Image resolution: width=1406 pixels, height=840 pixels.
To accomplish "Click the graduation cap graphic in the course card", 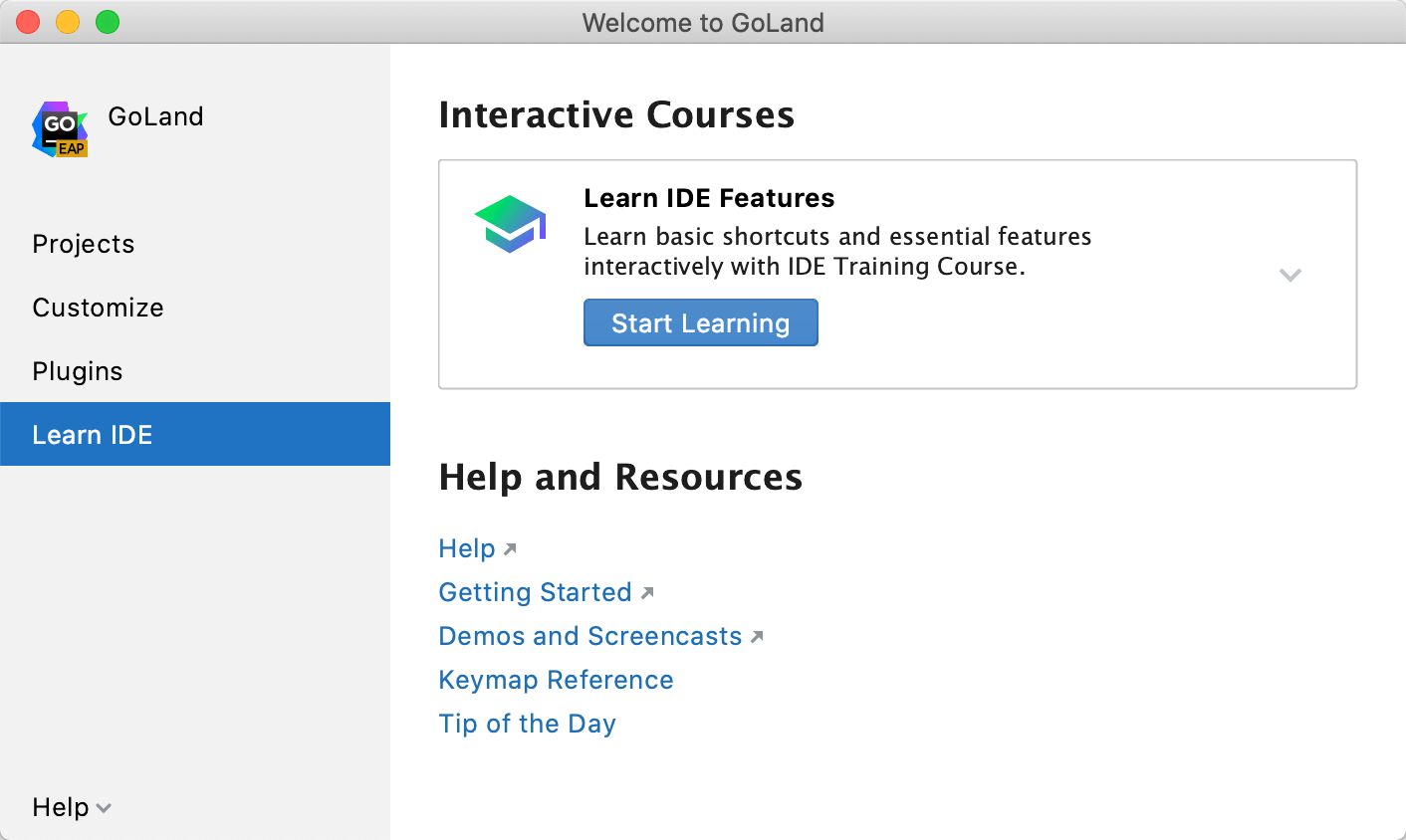I will (x=510, y=221).
